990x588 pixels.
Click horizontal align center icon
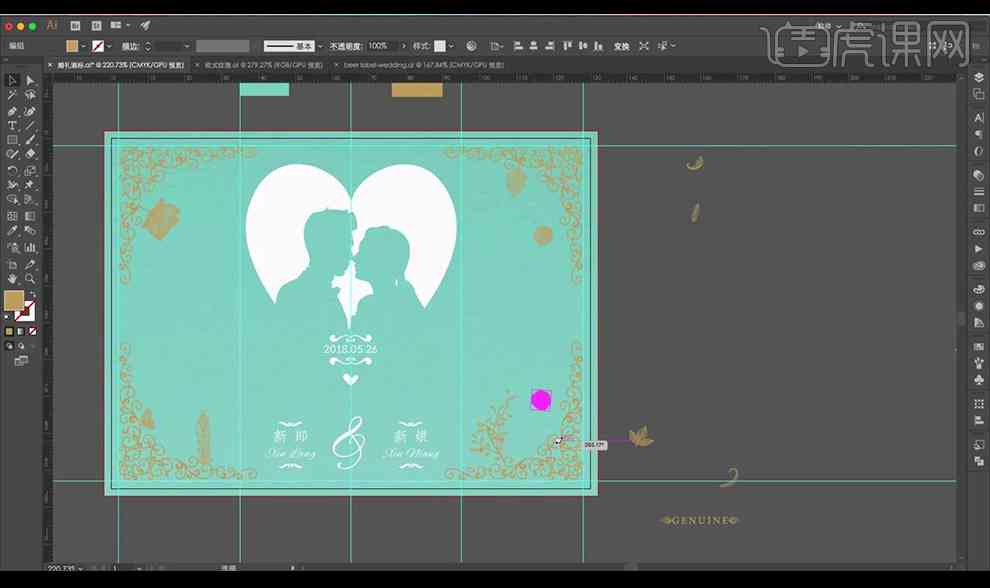(x=534, y=46)
